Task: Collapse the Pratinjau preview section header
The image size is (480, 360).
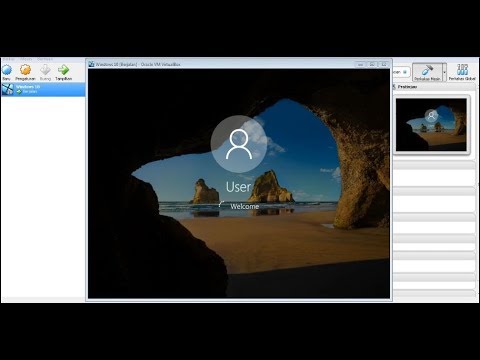Action: [434, 87]
